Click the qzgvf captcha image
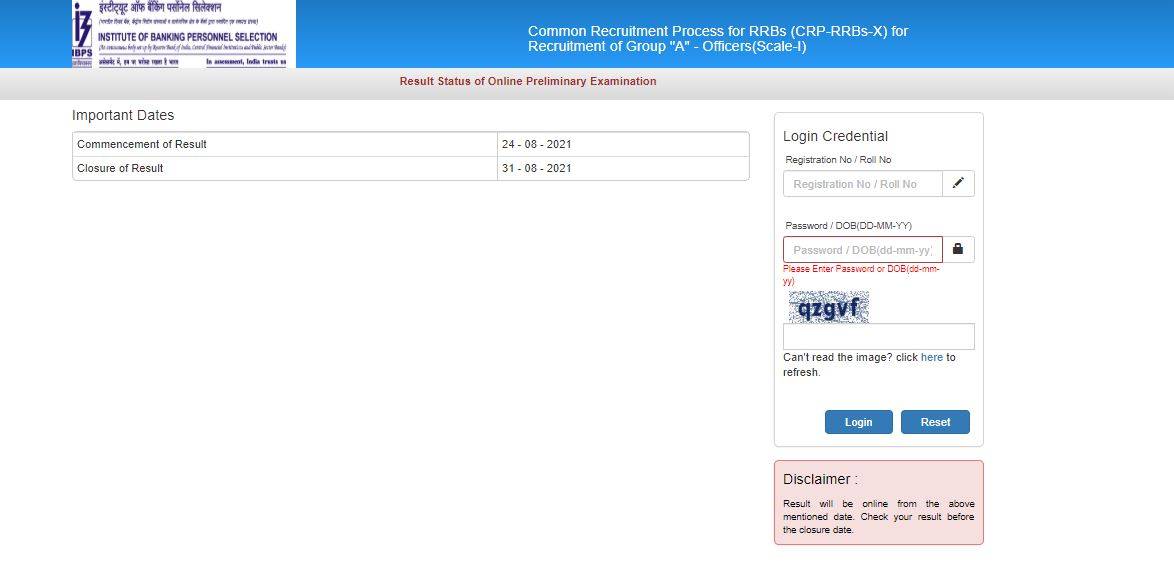 click(828, 306)
